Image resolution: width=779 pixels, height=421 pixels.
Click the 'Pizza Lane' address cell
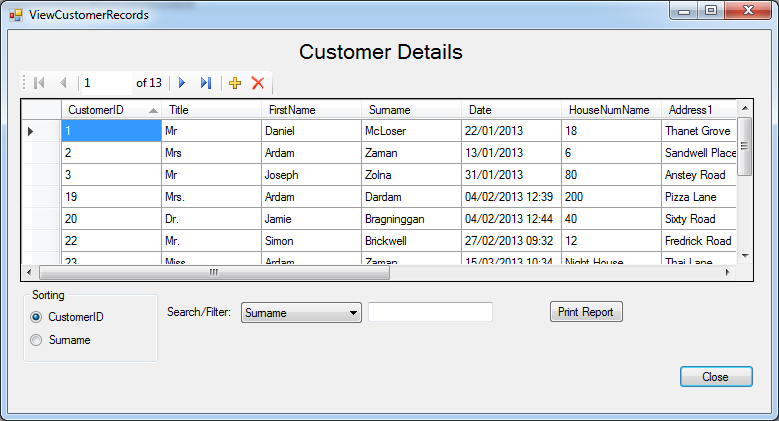coord(699,197)
